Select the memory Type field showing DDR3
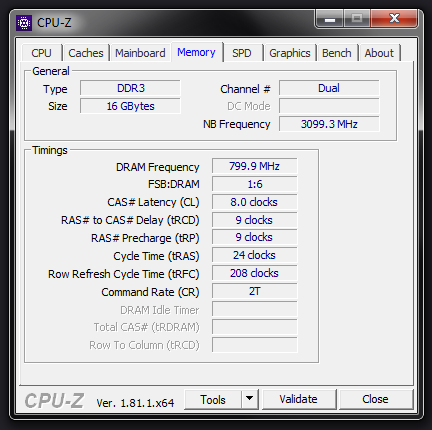Viewport: 432px width, 430px height. click(x=130, y=88)
